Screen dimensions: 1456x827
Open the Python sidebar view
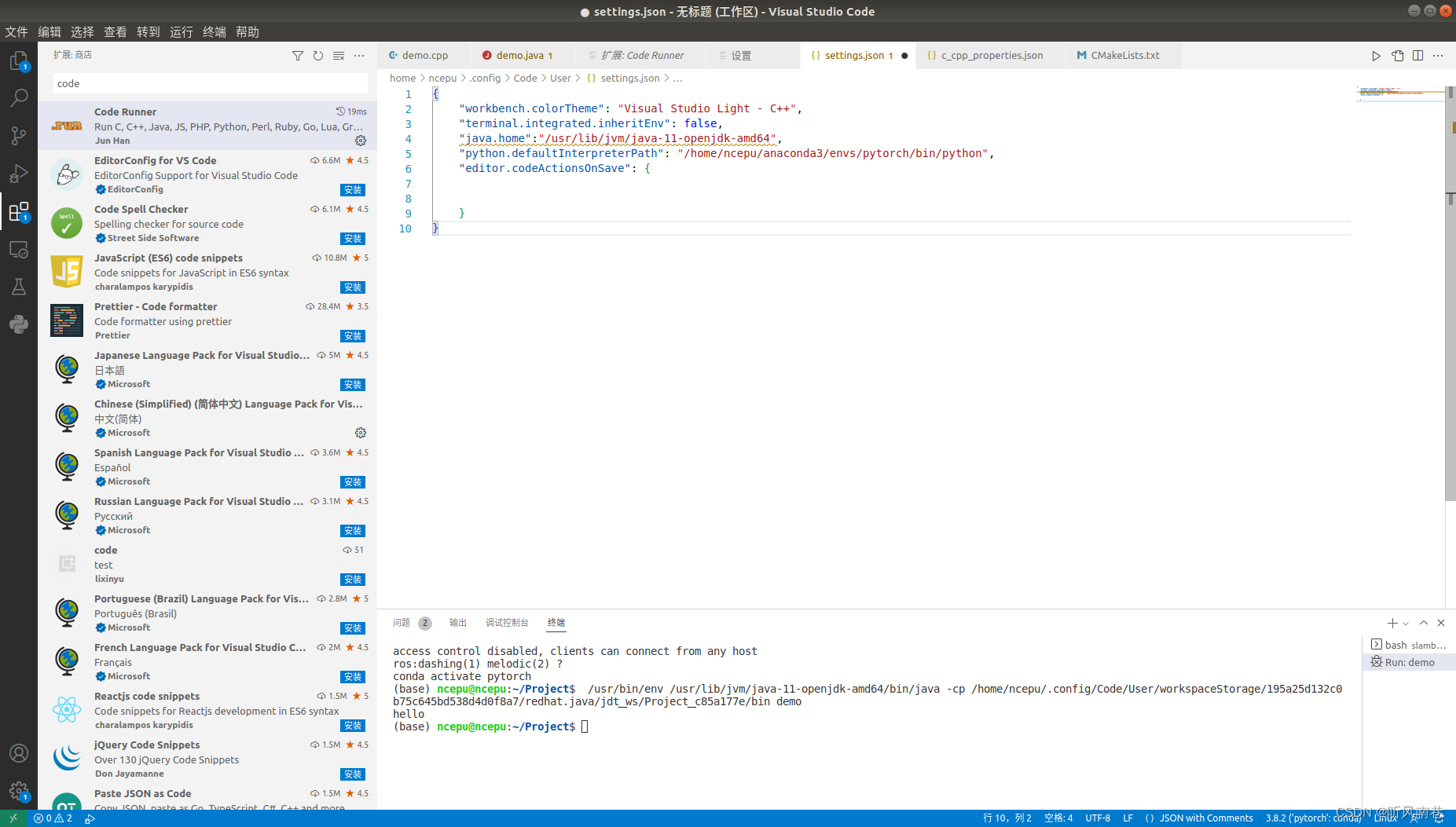point(19,324)
